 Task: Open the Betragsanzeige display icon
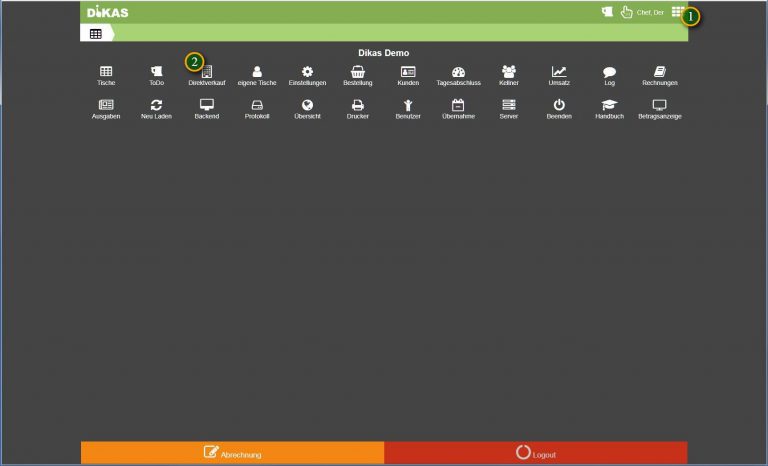660,105
